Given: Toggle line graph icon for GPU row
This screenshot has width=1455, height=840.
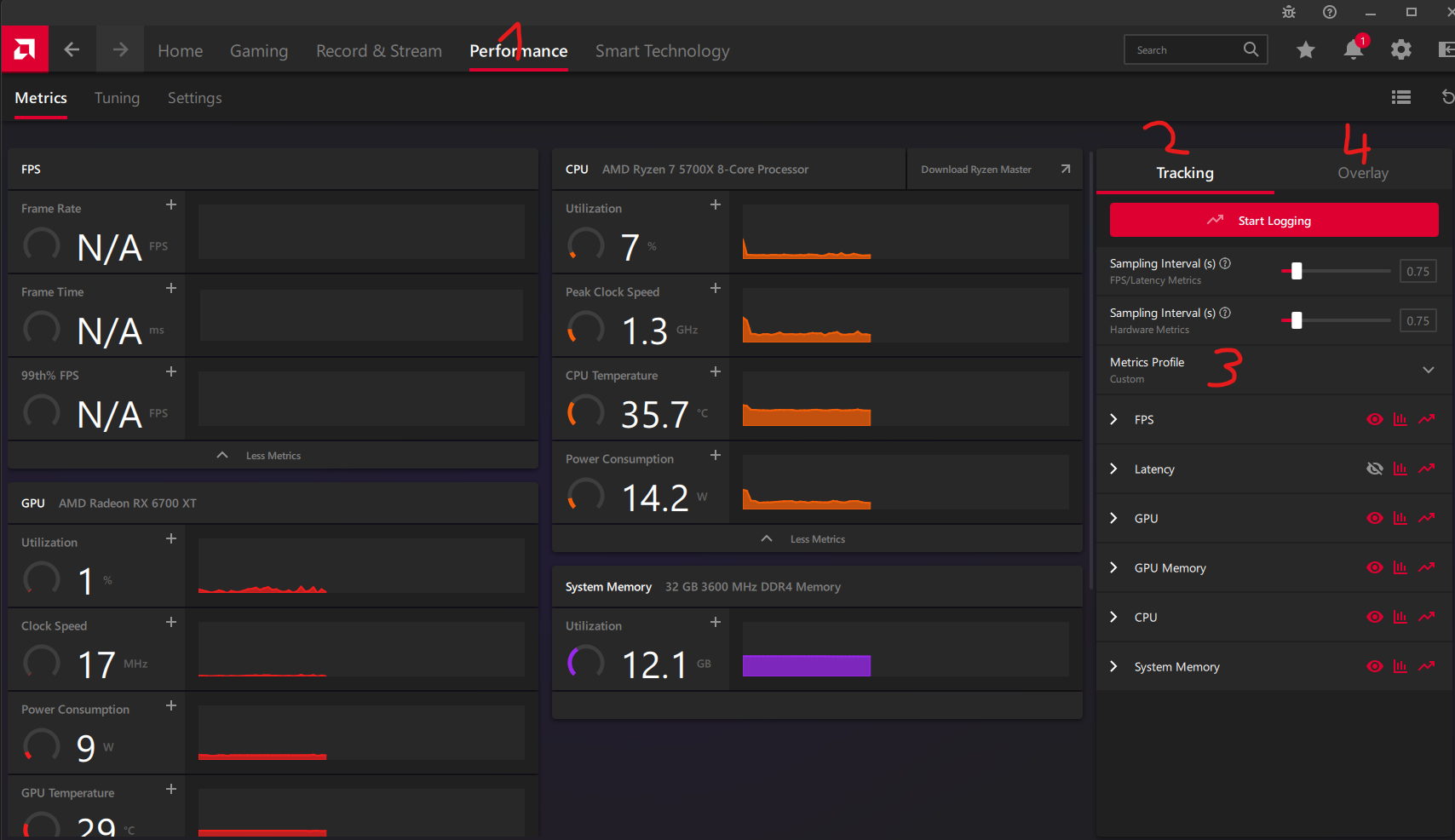Looking at the screenshot, I should 1427,518.
